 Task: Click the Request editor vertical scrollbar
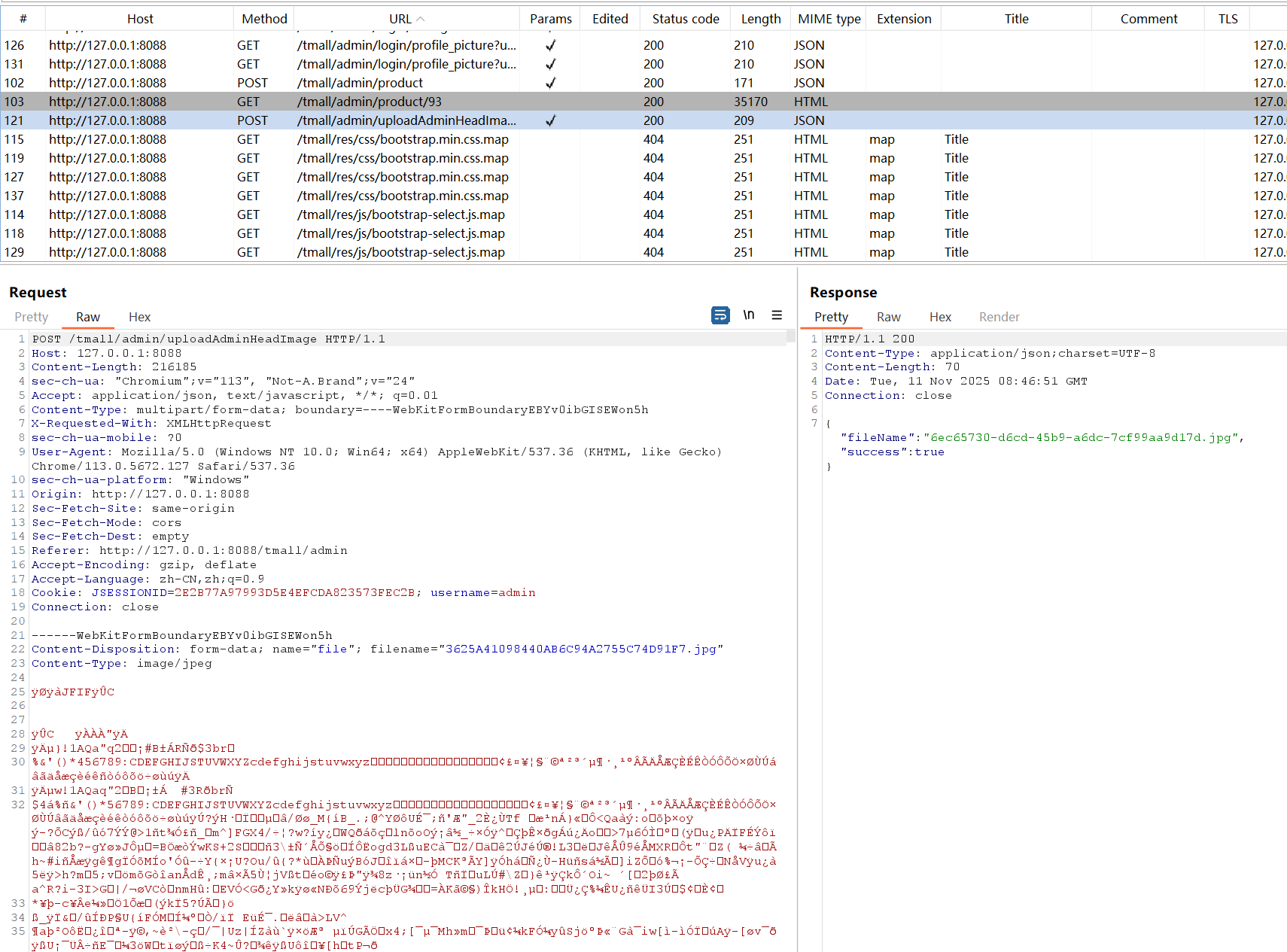click(791, 337)
